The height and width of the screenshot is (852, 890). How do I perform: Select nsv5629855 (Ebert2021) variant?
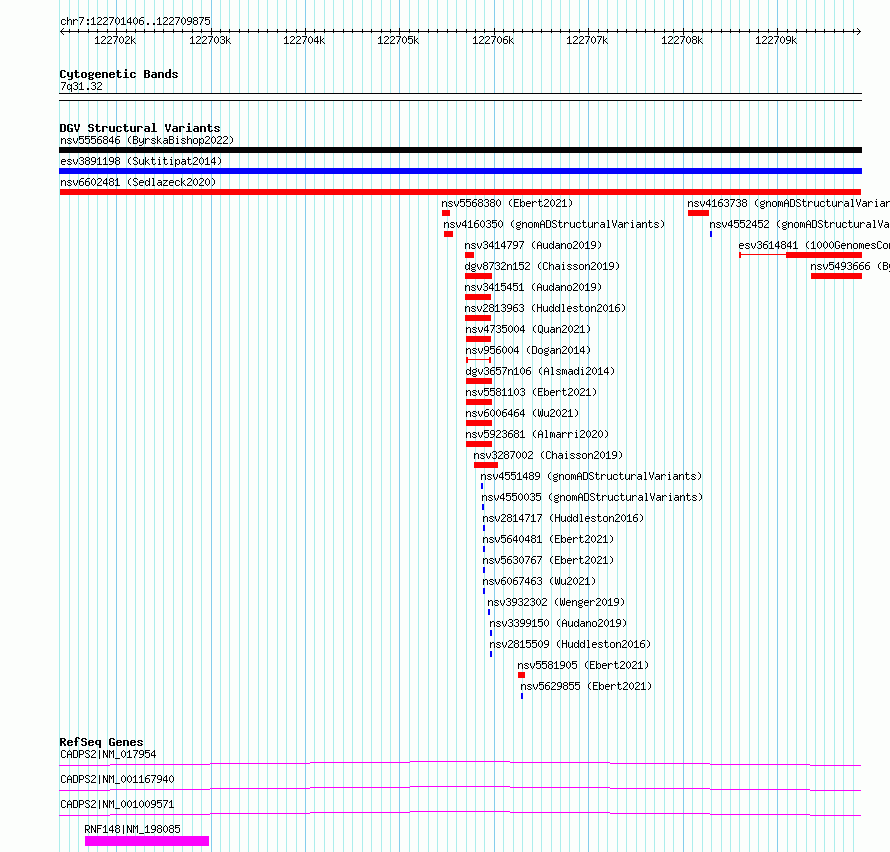point(586,686)
